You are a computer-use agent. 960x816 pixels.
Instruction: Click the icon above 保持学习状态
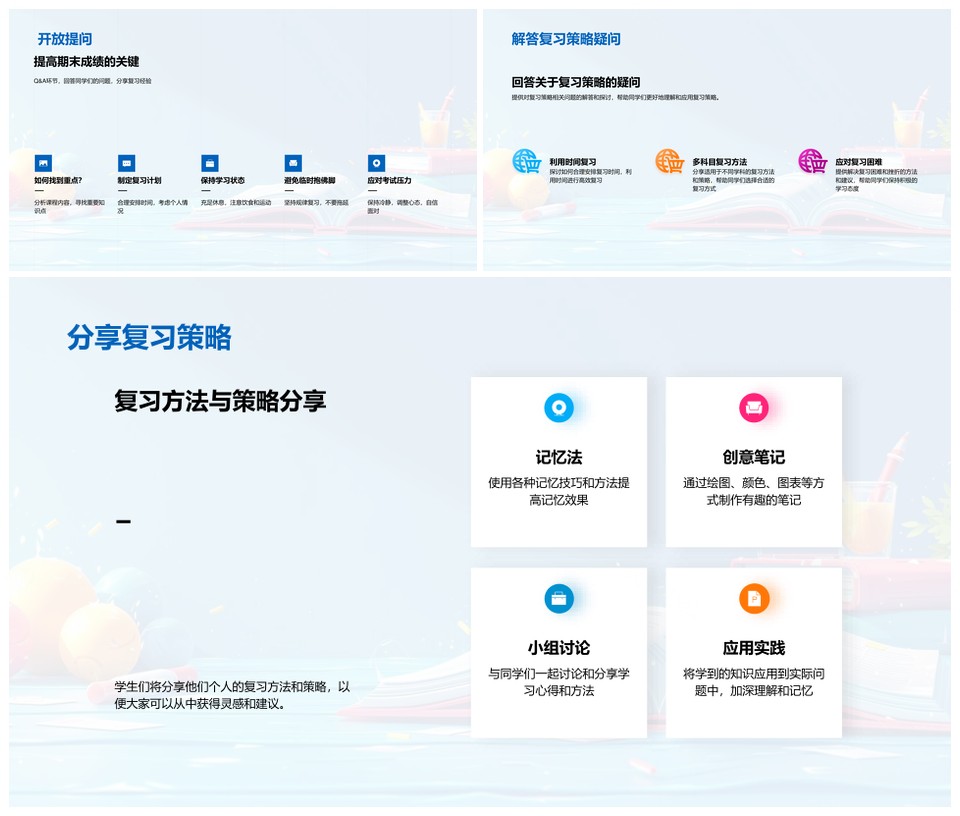click(x=209, y=163)
